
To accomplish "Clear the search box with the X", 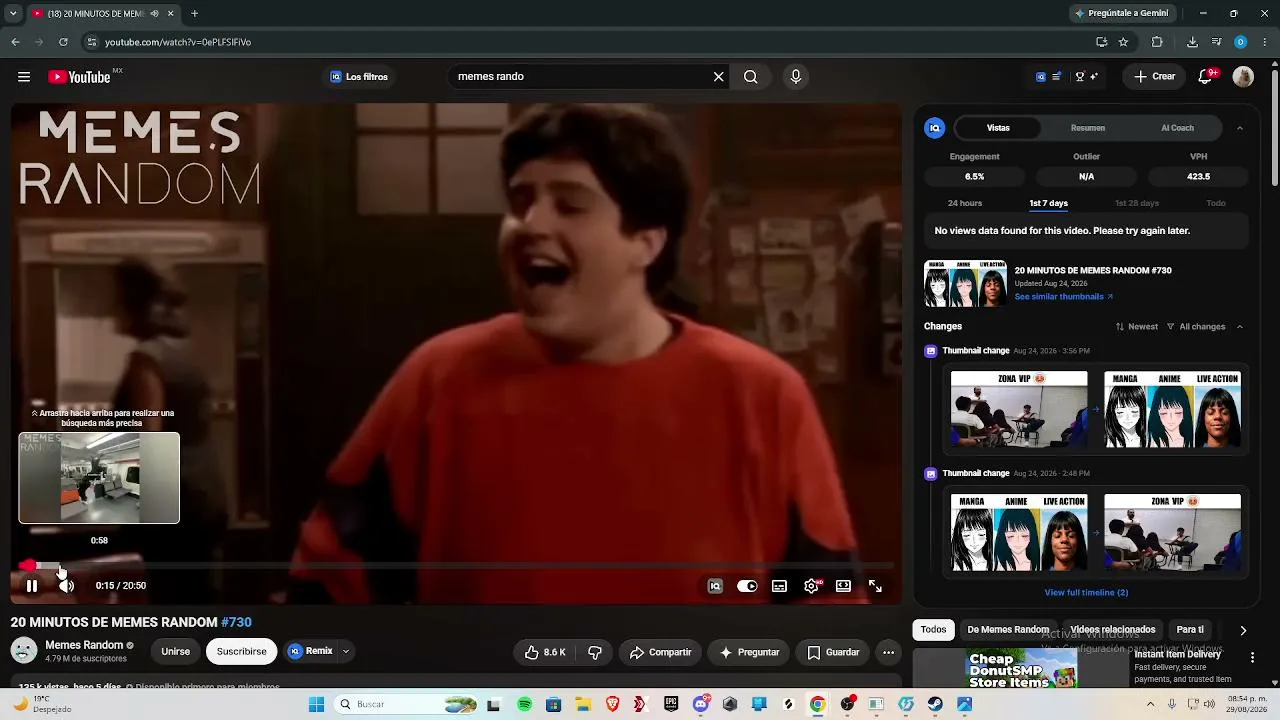I will pyautogui.click(x=718, y=77).
